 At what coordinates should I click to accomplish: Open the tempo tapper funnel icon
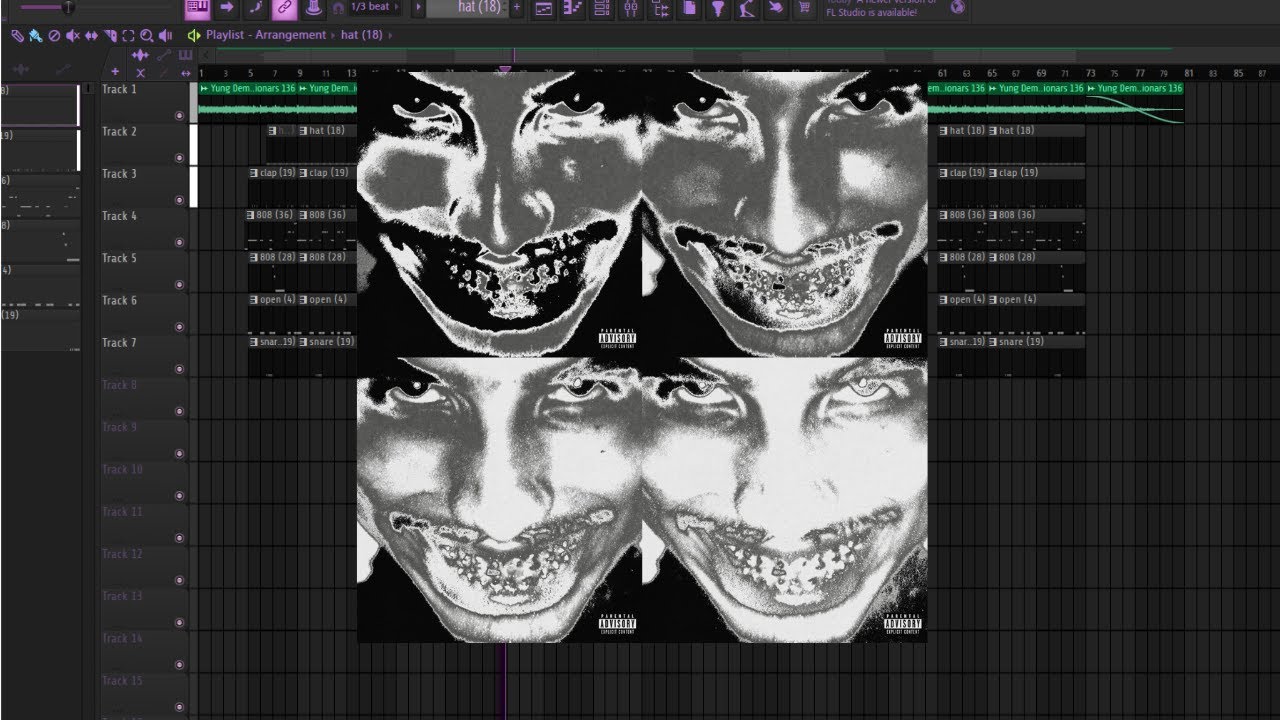(718, 8)
